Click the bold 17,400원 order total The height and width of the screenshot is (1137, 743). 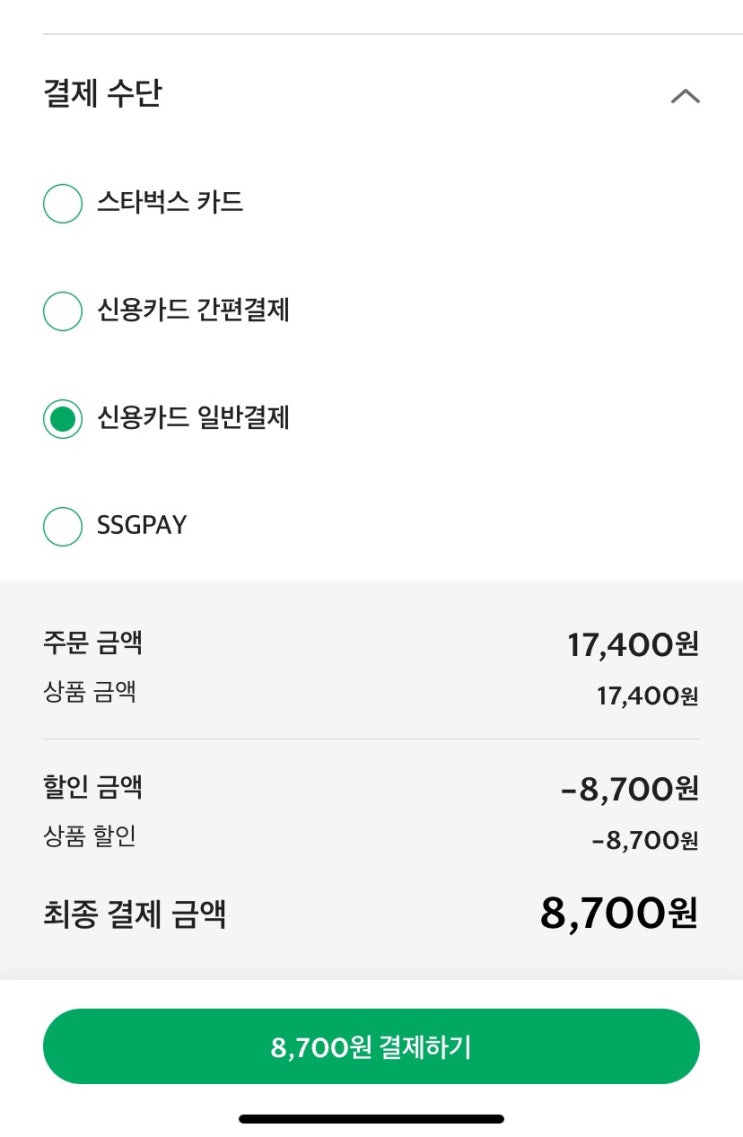pos(632,645)
